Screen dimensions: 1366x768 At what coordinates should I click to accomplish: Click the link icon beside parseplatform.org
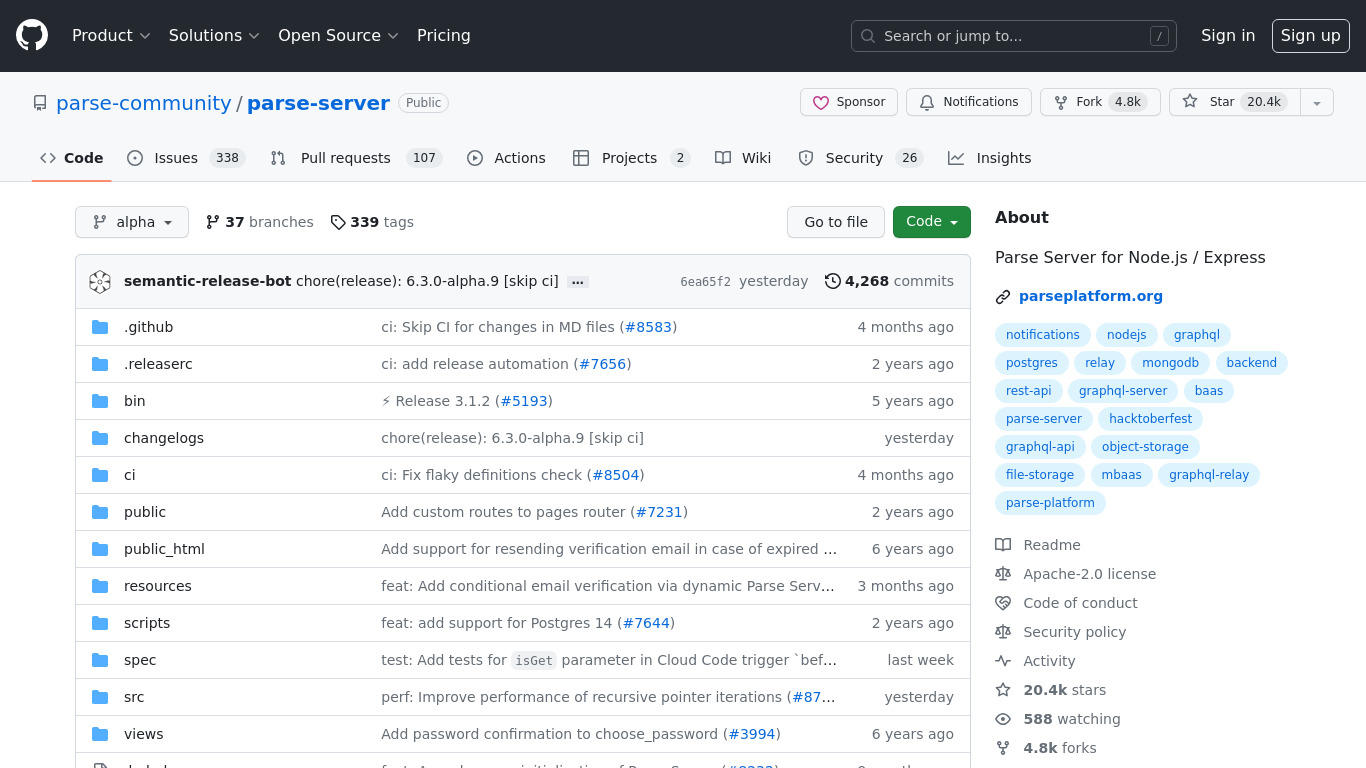(x=1003, y=297)
